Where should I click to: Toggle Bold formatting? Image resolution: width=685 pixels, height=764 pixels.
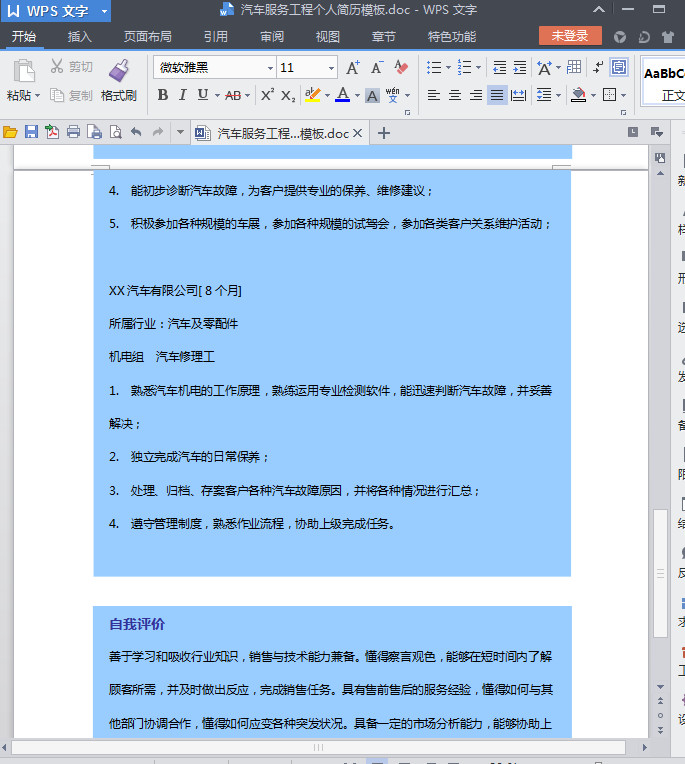(x=163, y=95)
